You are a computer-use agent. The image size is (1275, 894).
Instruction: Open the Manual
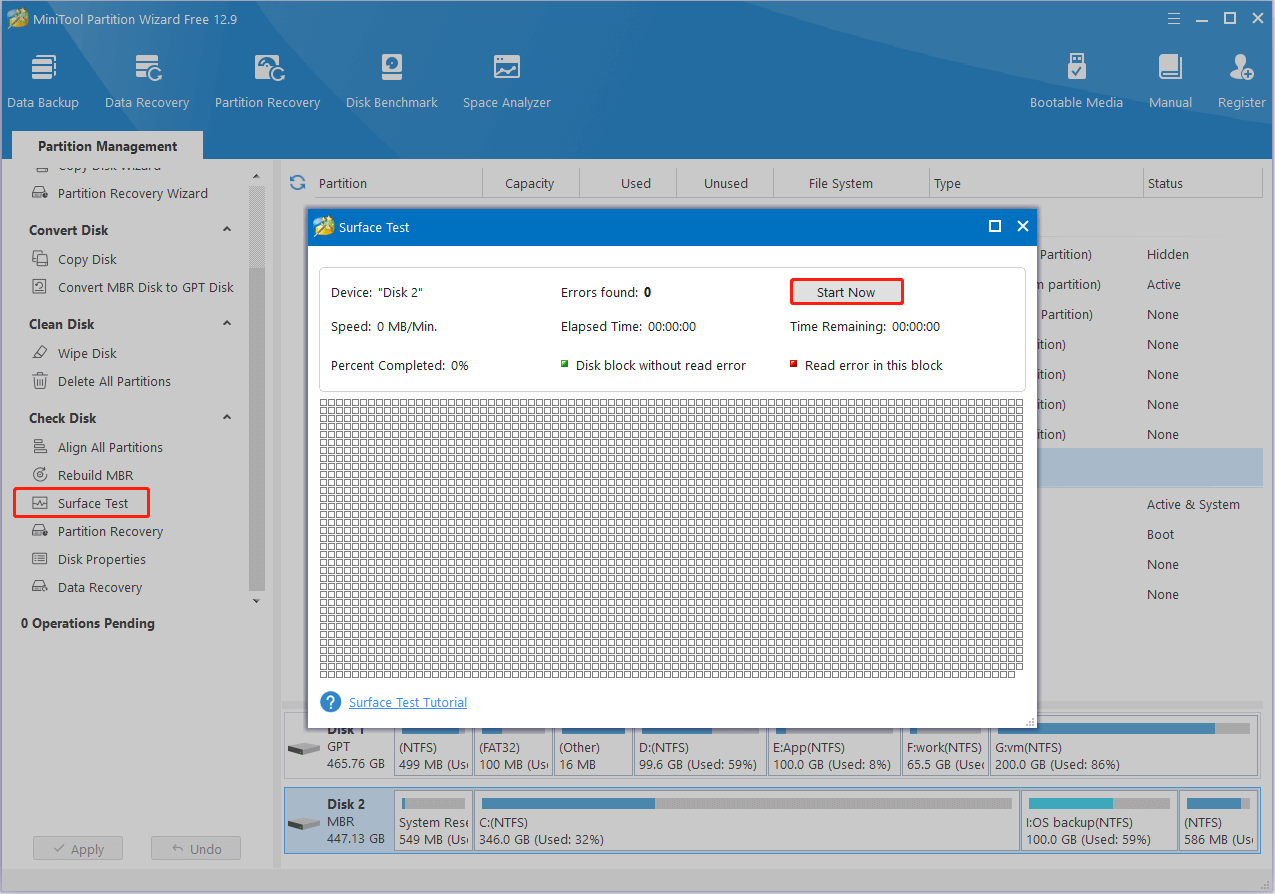coord(1170,80)
